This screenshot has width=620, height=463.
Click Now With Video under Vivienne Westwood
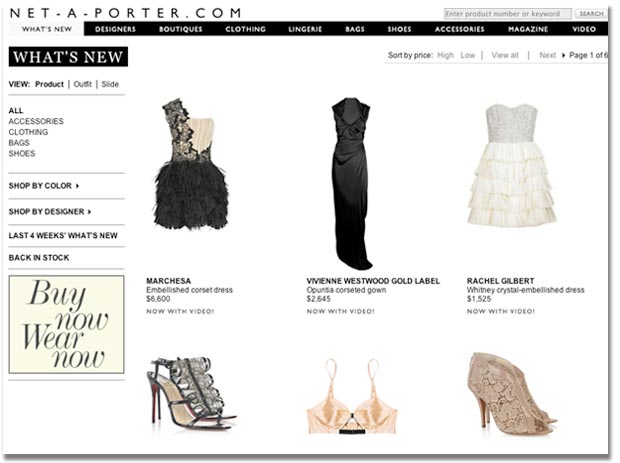340,312
